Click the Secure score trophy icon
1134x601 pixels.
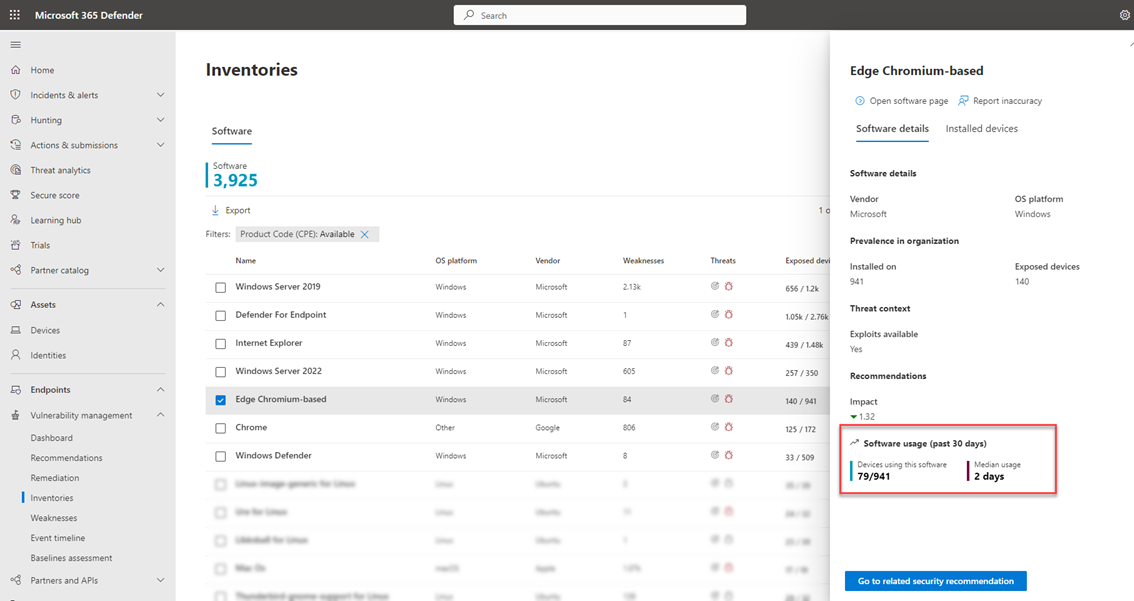coord(15,195)
